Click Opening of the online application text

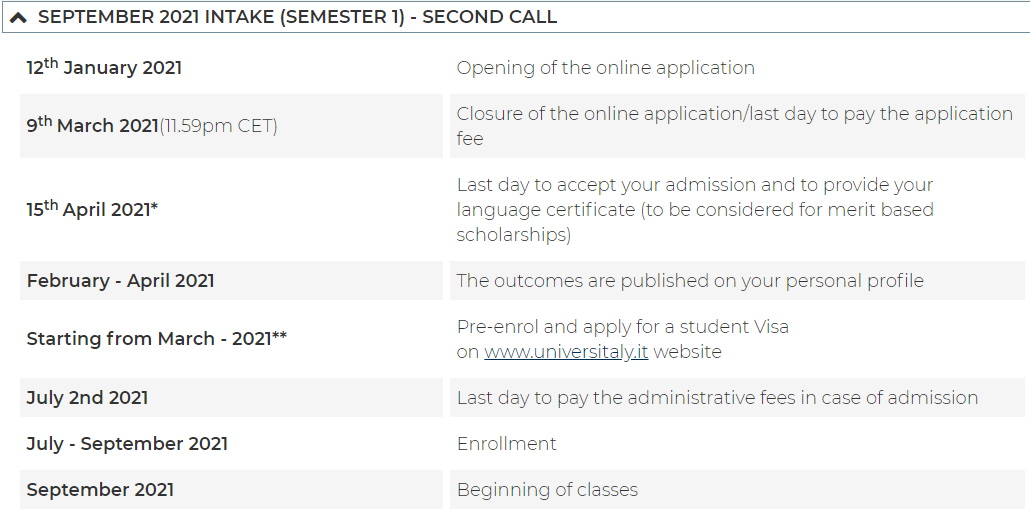click(605, 68)
